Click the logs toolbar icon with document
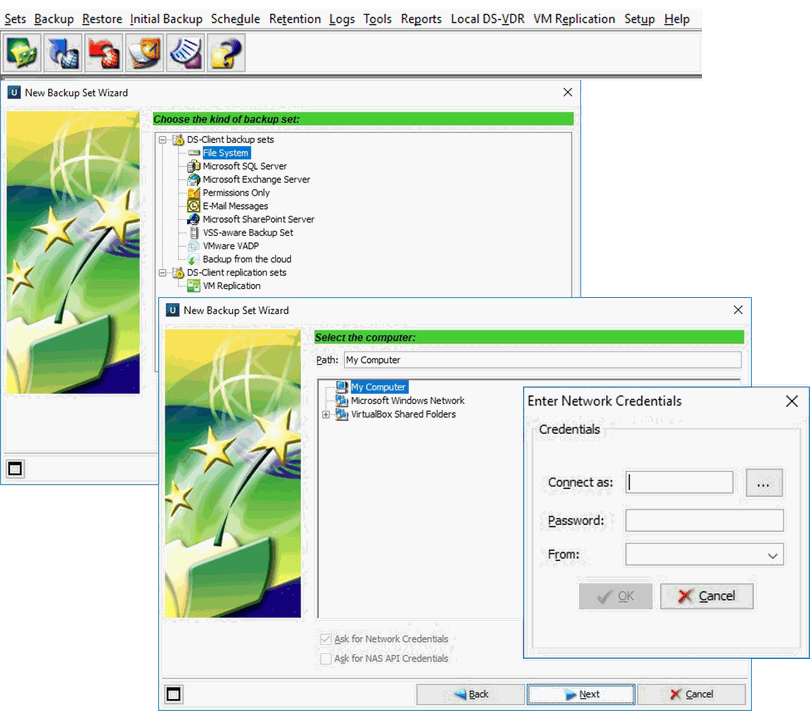Viewport: 810px width, 711px height. click(185, 53)
